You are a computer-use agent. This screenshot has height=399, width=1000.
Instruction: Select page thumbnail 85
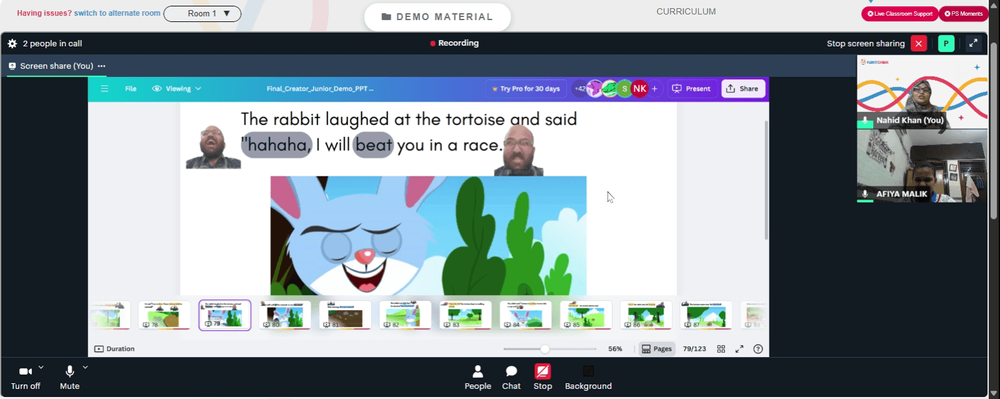pos(586,316)
